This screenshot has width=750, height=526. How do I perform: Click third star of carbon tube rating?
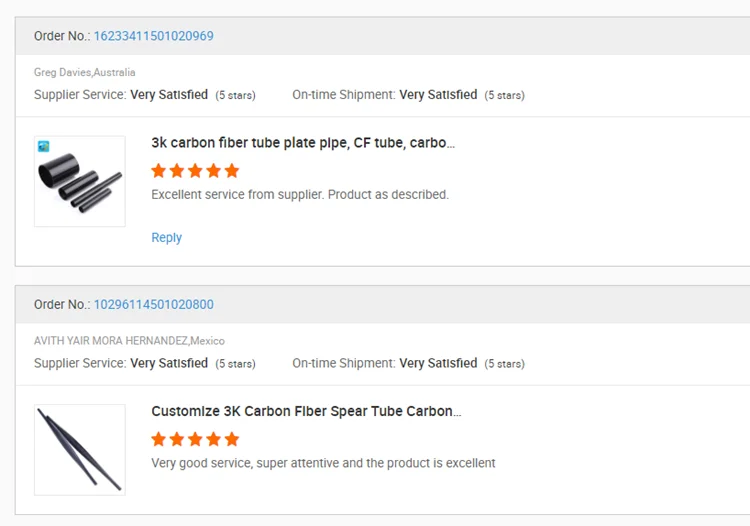coord(195,171)
